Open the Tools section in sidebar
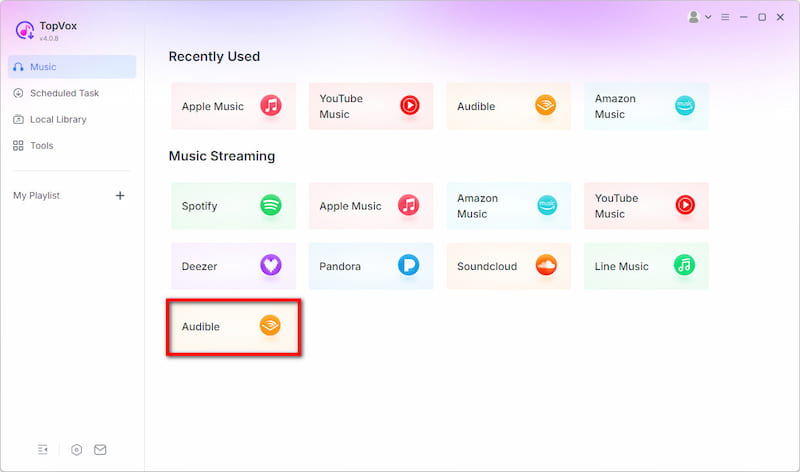The width and height of the screenshot is (800, 472). coord(72,145)
